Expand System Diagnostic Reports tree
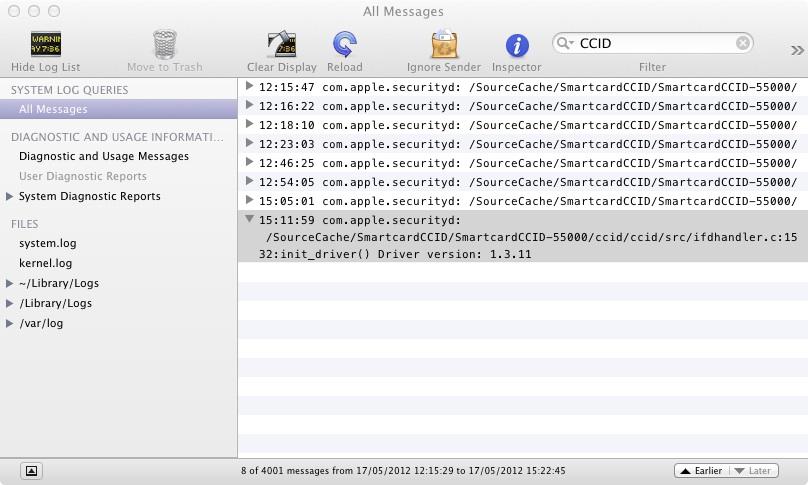This screenshot has height=485, width=808. [x=10, y=197]
